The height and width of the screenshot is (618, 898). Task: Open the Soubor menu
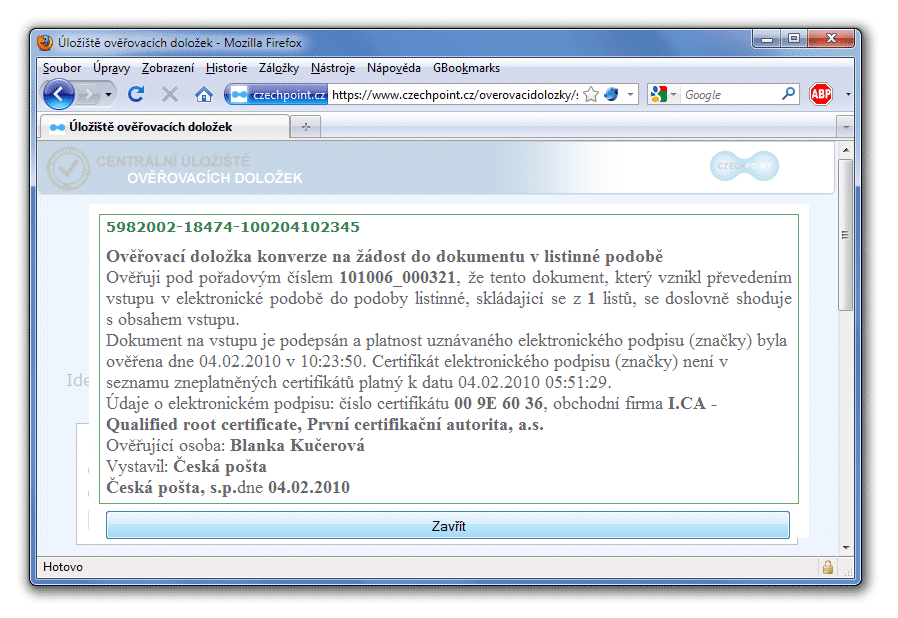(62, 68)
